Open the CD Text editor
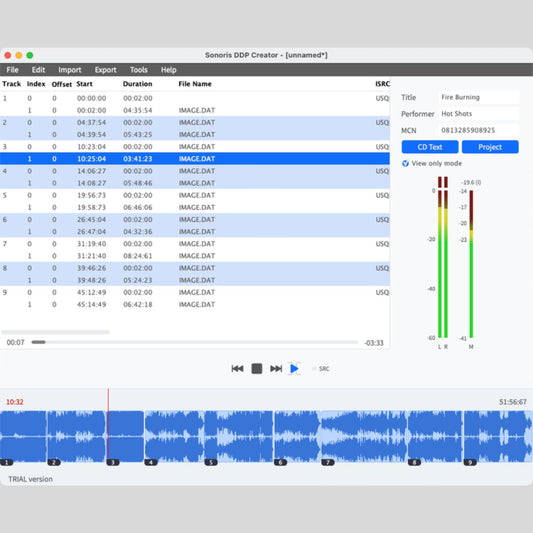Image resolution: width=533 pixels, height=533 pixels. pos(430,147)
